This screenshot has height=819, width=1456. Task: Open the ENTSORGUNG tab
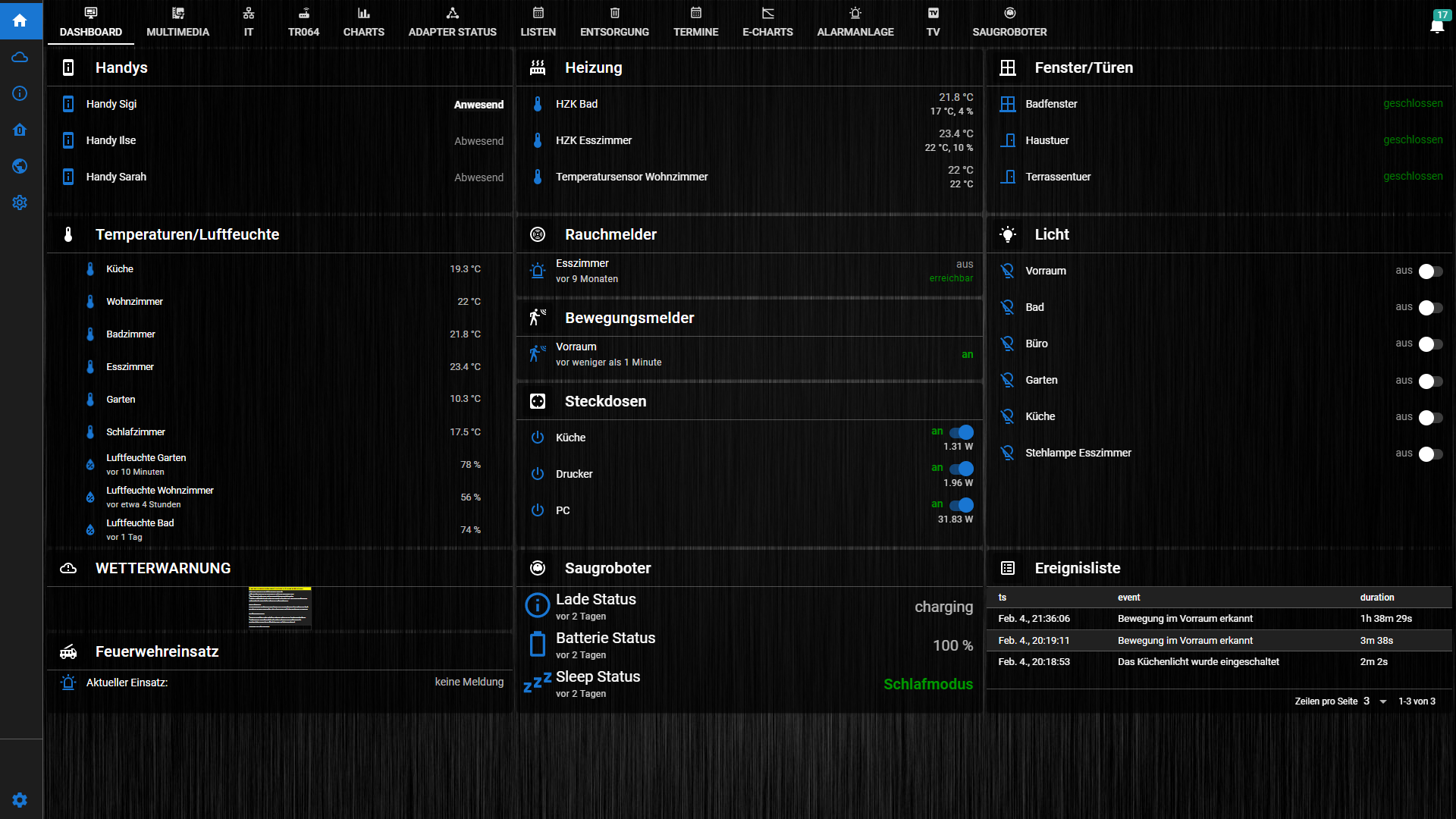pos(615,22)
